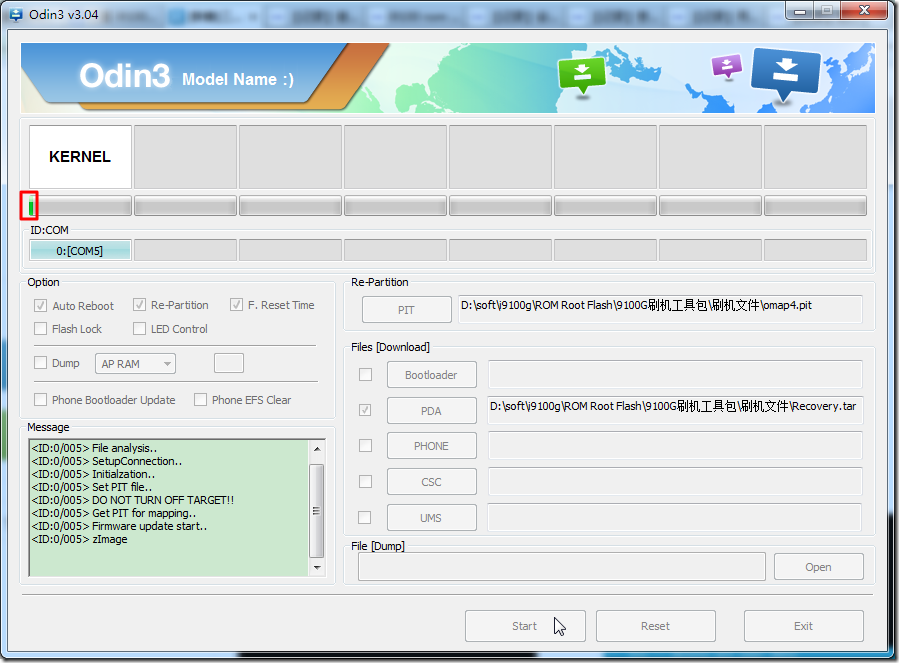Viewport: 899px width, 663px height.
Task: Click the UMS file path field
Action: click(x=675, y=517)
